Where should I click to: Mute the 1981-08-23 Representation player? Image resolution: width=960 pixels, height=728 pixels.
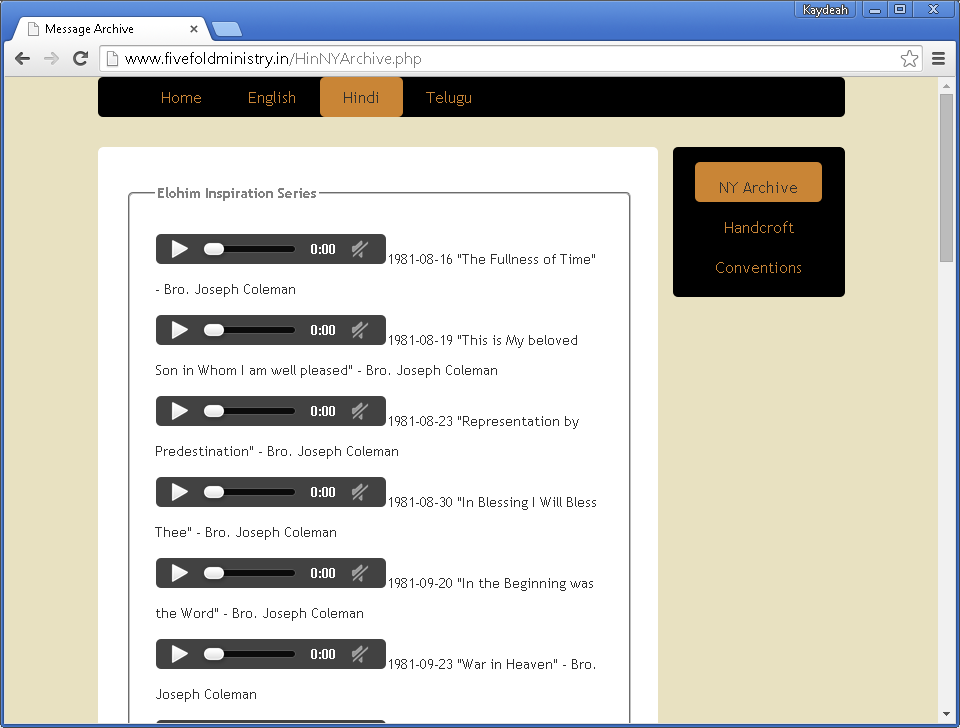(x=360, y=411)
